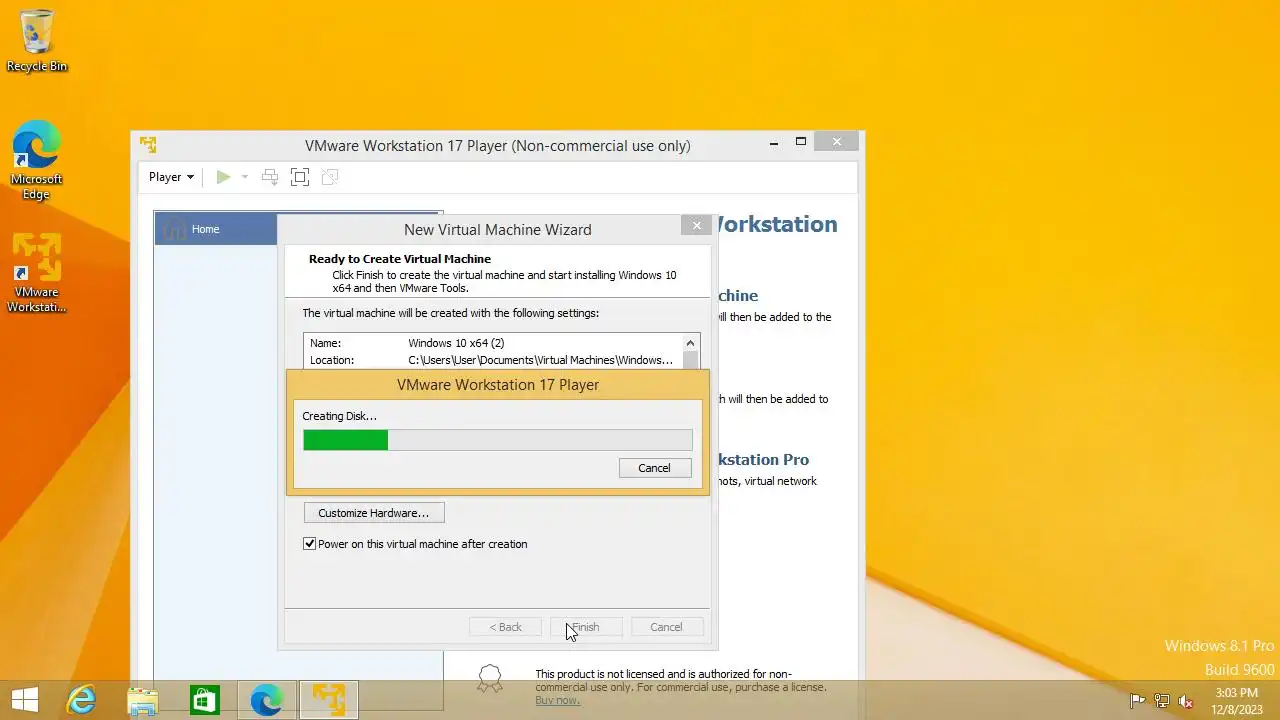Open the Windows Start button

(x=24, y=700)
